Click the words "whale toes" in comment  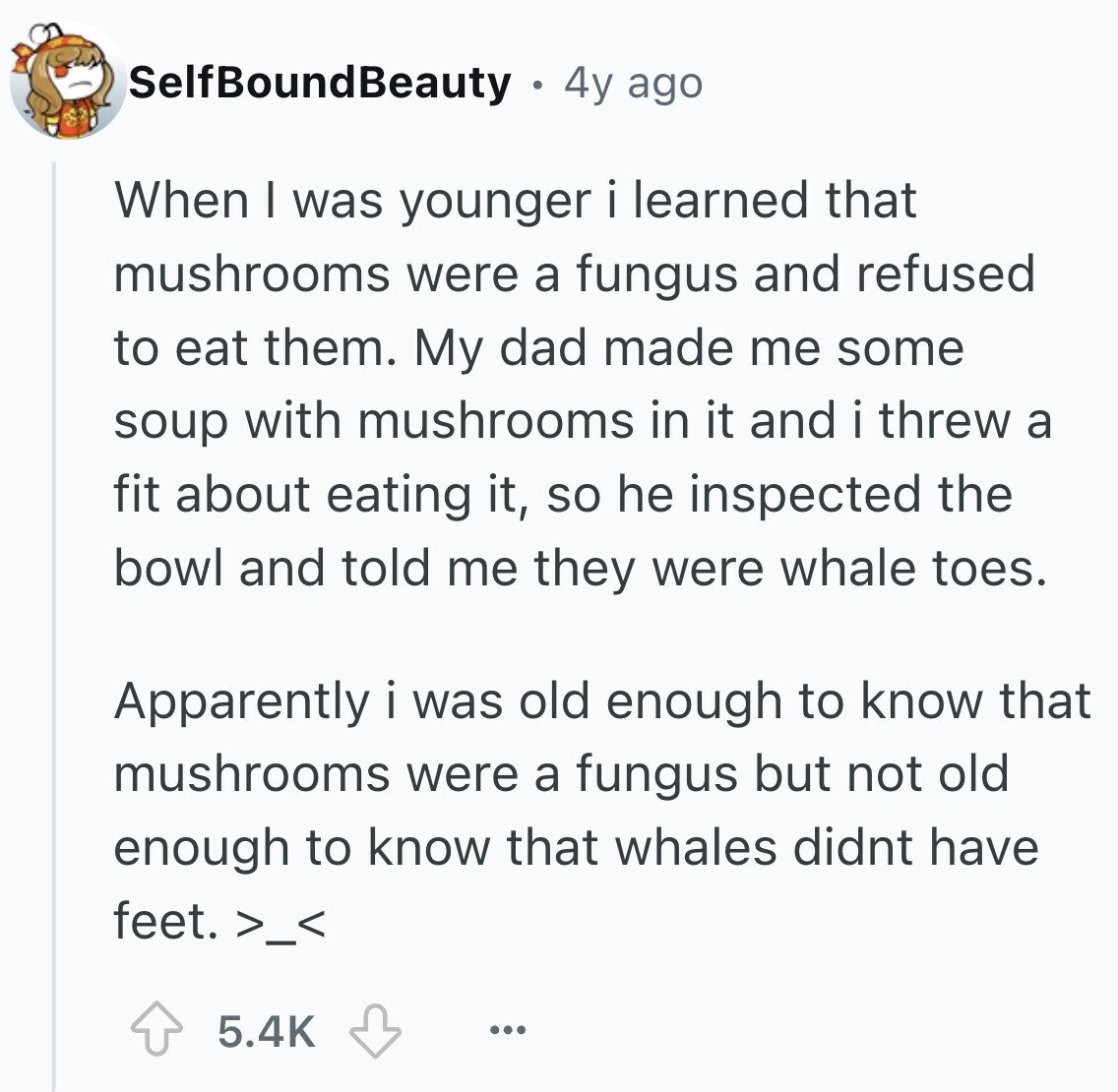(913, 568)
